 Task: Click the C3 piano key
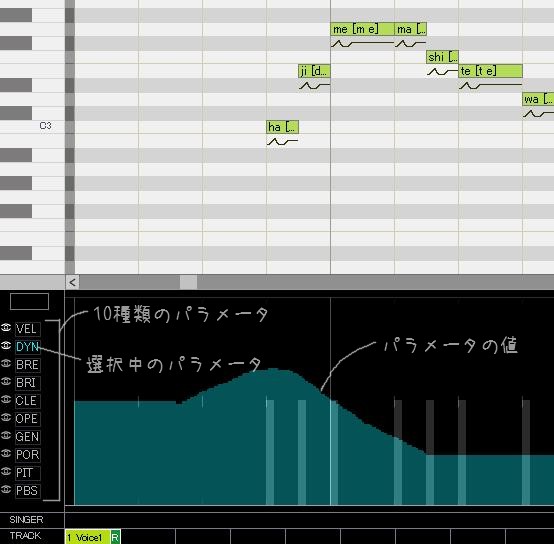click(x=32, y=127)
